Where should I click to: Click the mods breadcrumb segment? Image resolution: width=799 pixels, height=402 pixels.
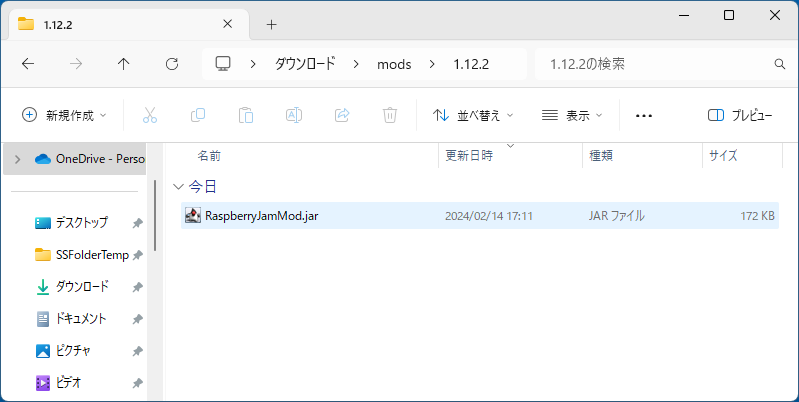pos(393,64)
